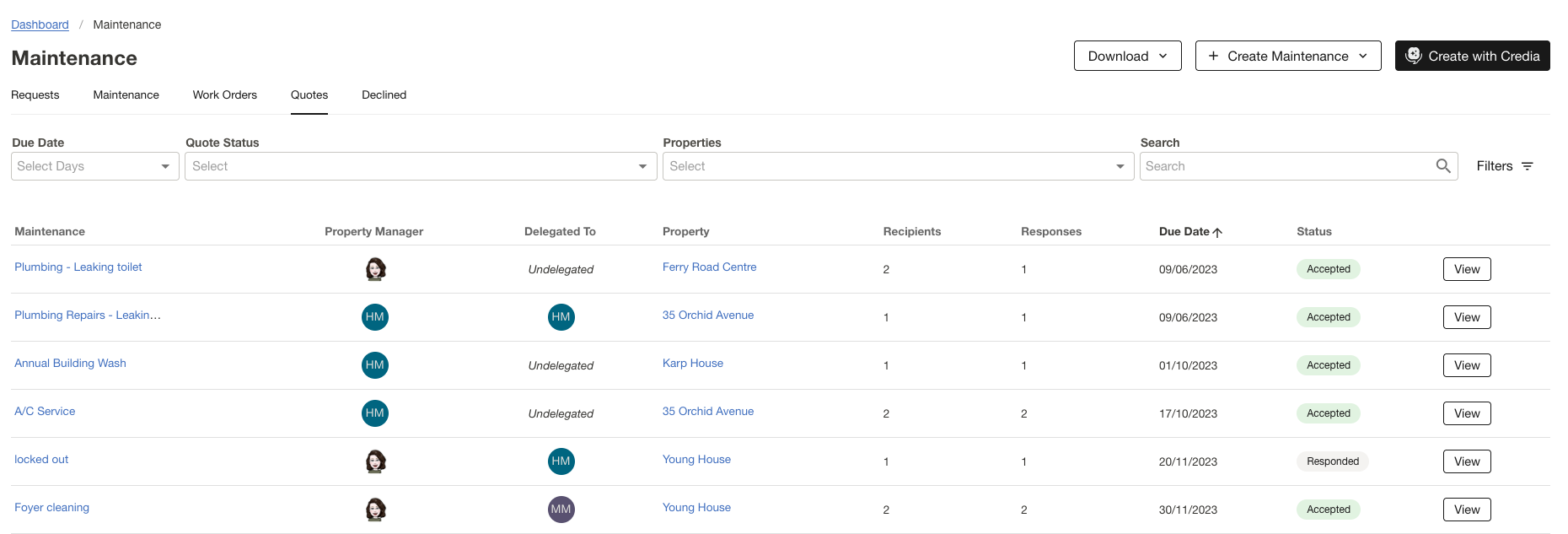The height and width of the screenshot is (534, 1568).
Task: Open the Download dropdown menu
Action: point(1127,56)
